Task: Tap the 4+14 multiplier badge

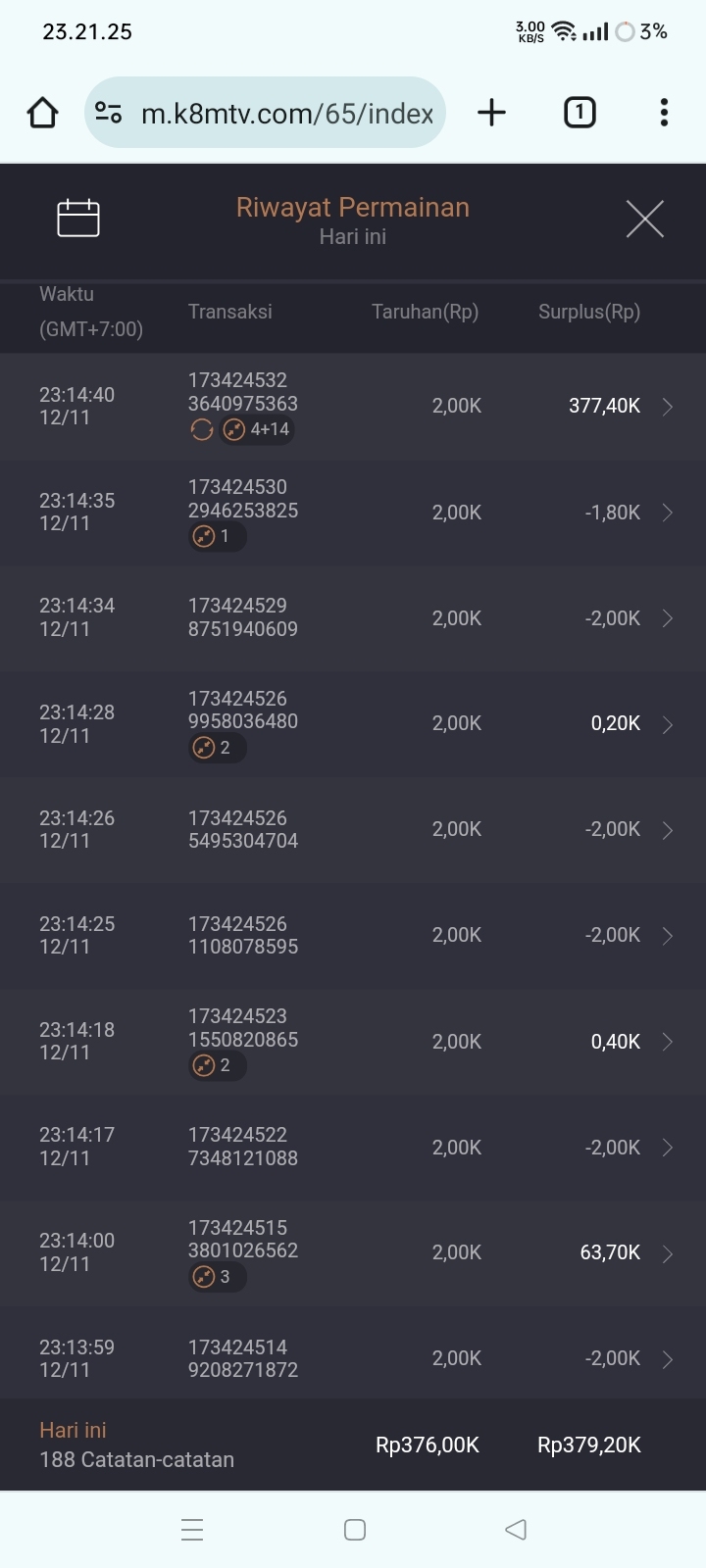Action: (258, 429)
